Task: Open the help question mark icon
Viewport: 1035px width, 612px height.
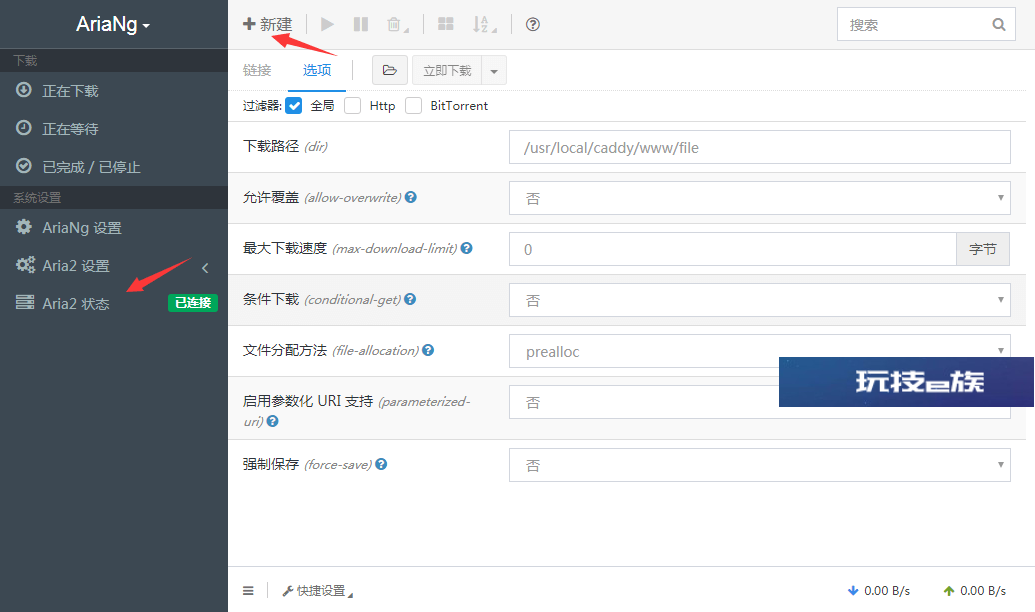Action: 533,24
